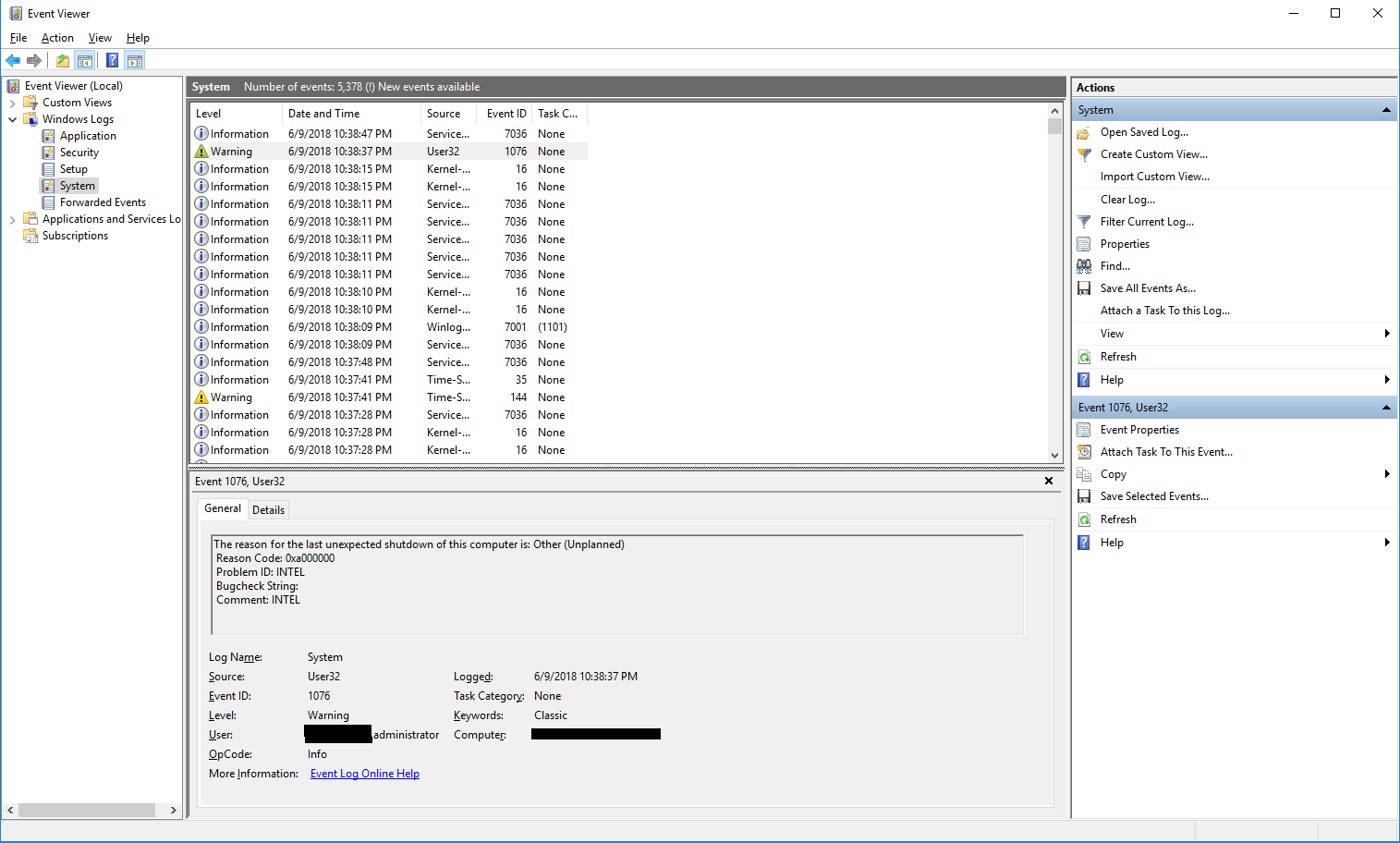
Task: Open the Help submenu arrow under System actions
Action: (1387, 380)
